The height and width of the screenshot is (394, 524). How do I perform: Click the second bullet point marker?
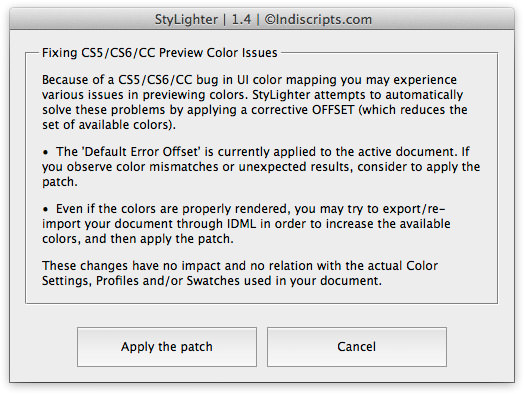[x=46, y=210]
